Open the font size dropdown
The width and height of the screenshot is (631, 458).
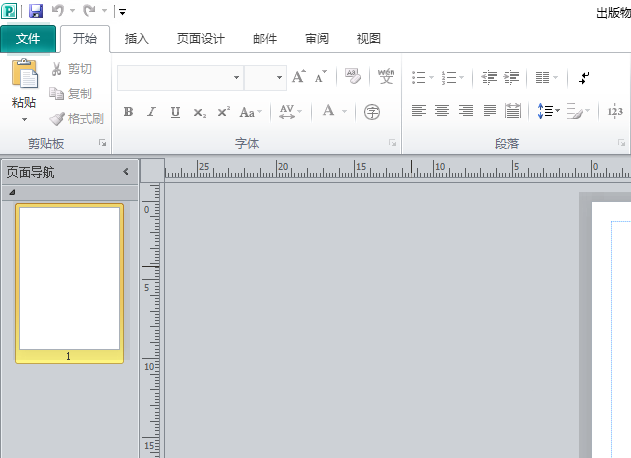click(279, 77)
